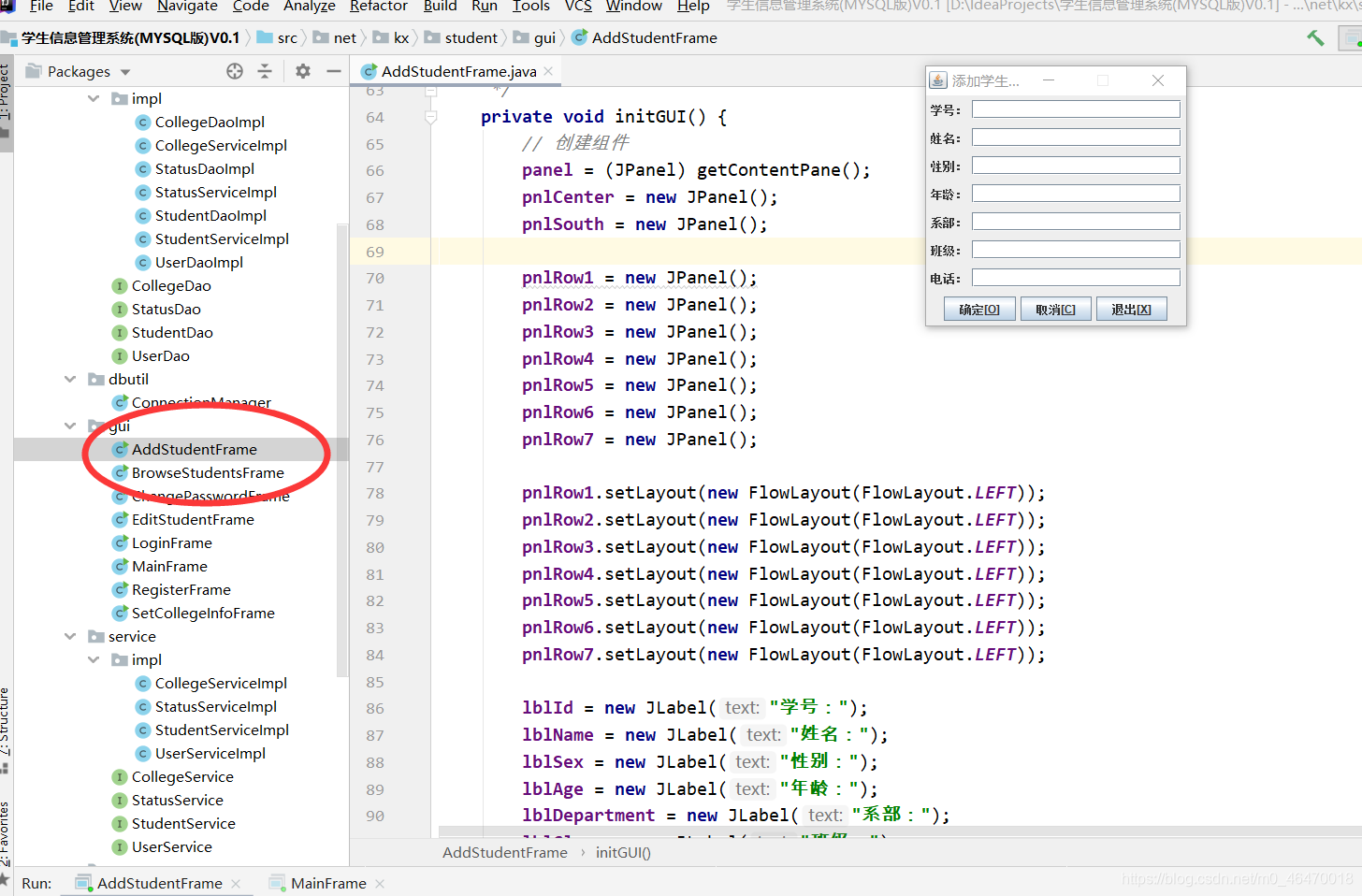1362x896 pixels.
Task: Select MainFrame class in tree
Action: click(169, 566)
